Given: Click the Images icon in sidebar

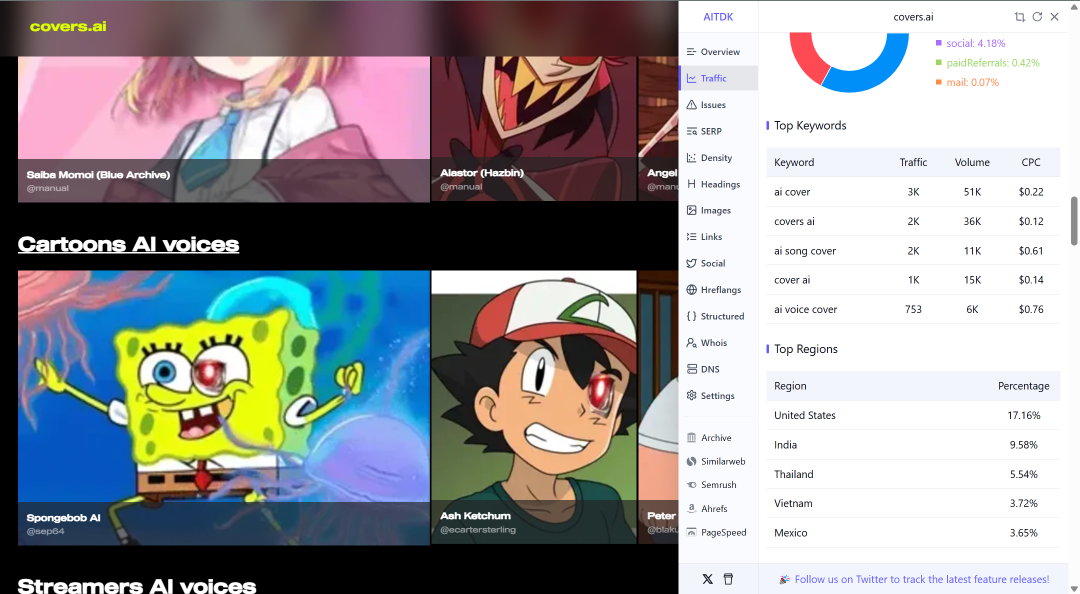Looking at the screenshot, I should [692, 210].
